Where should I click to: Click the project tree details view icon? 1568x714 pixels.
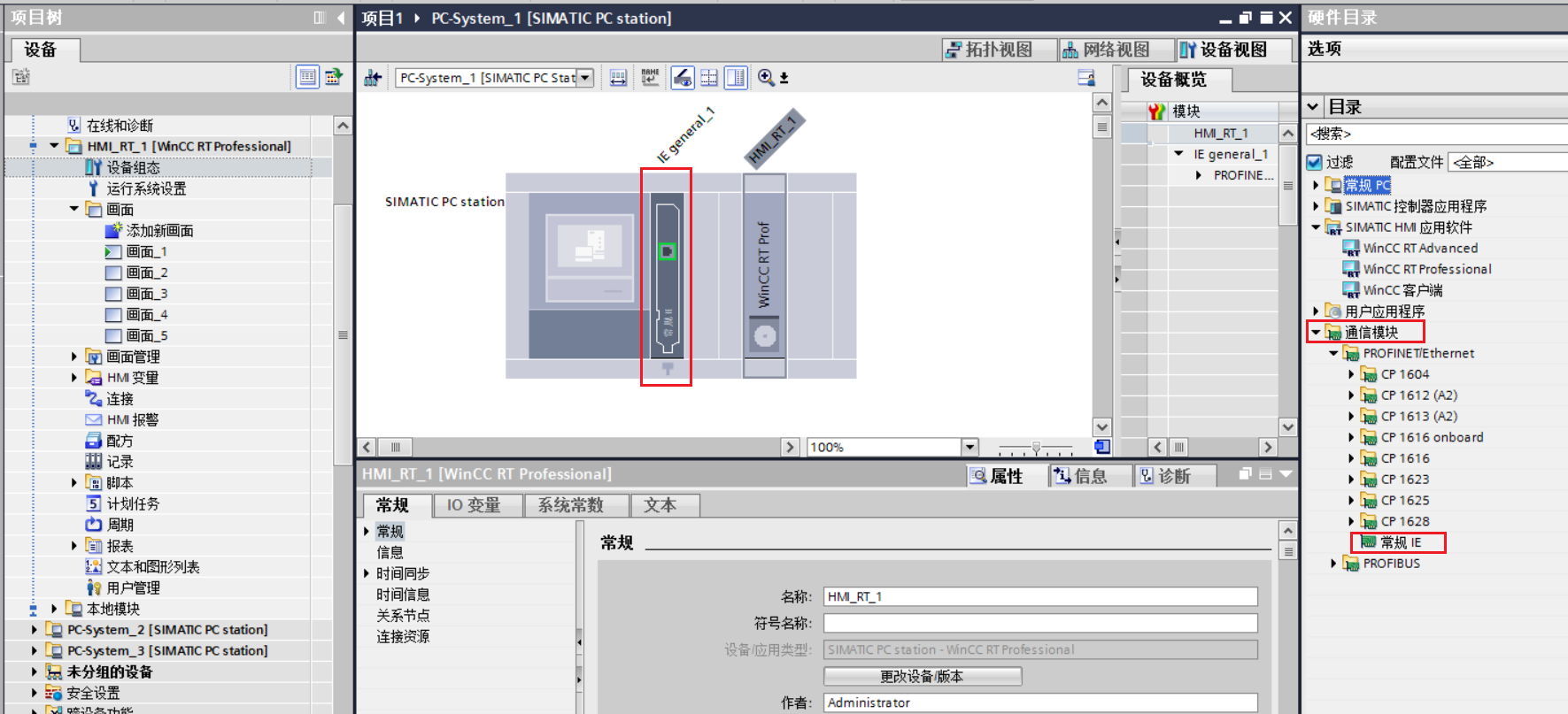(307, 77)
